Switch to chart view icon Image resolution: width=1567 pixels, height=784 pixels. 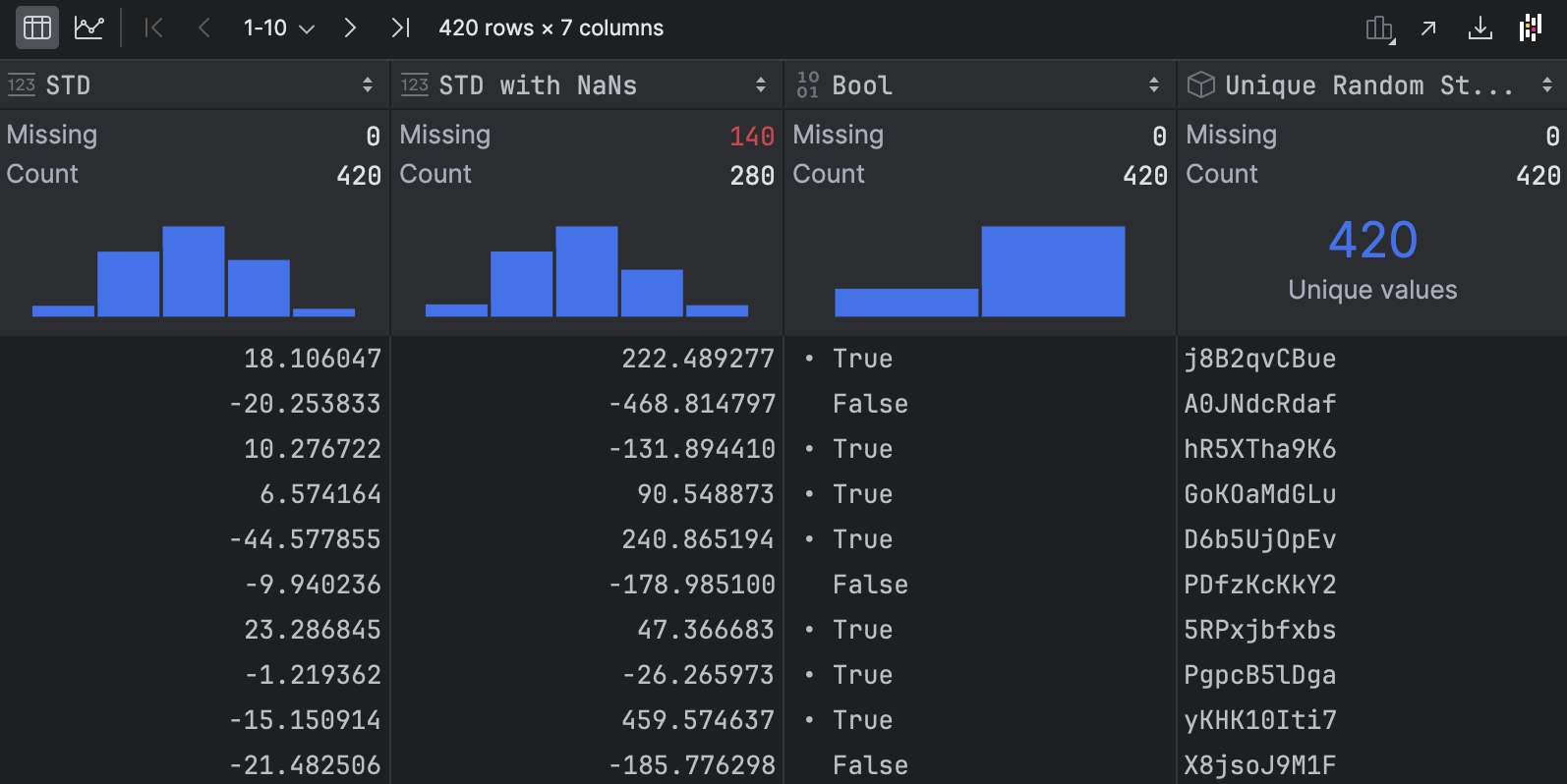pyautogui.click(x=89, y=28)
